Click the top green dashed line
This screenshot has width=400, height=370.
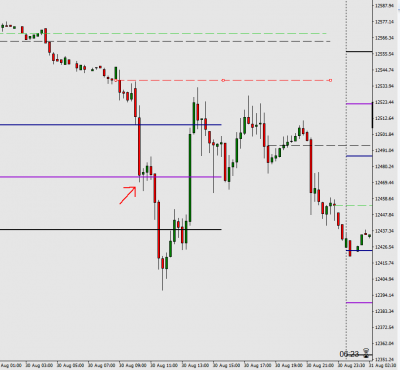[163, 33]
